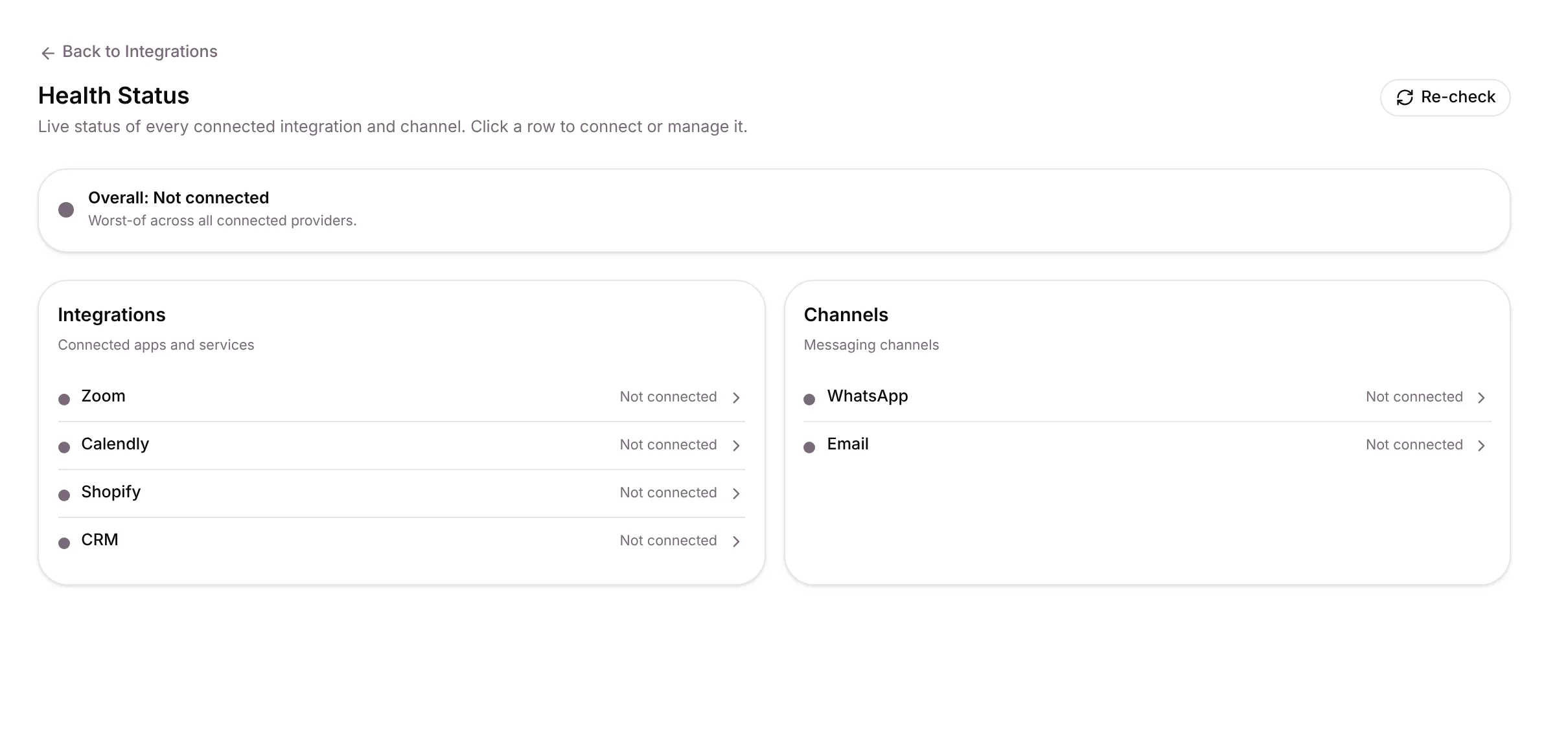
Task: Click the Integrations card heading
Action: (x=111, y=315)
